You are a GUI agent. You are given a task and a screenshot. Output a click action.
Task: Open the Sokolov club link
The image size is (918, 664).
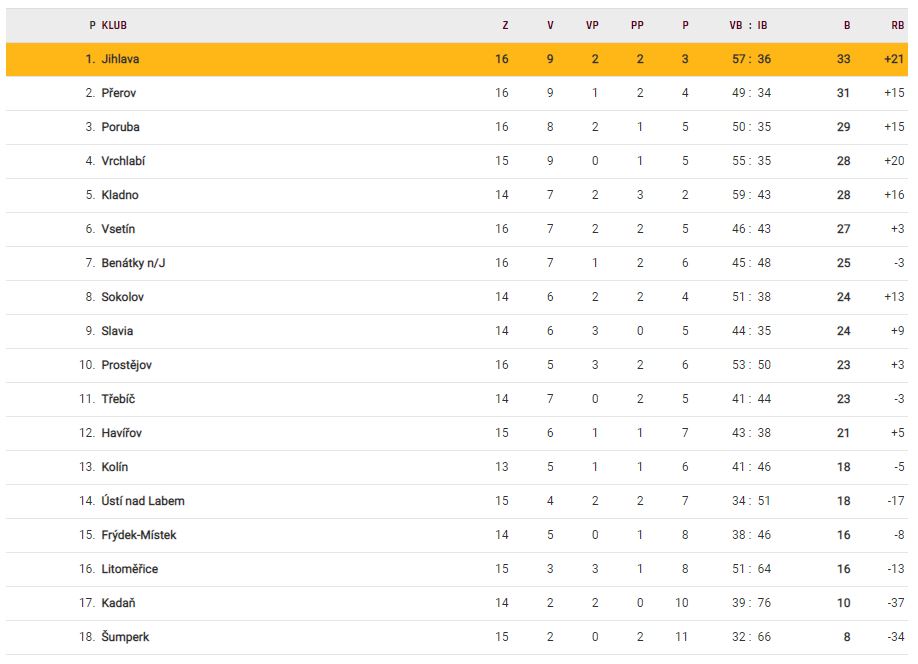point(123,297)
